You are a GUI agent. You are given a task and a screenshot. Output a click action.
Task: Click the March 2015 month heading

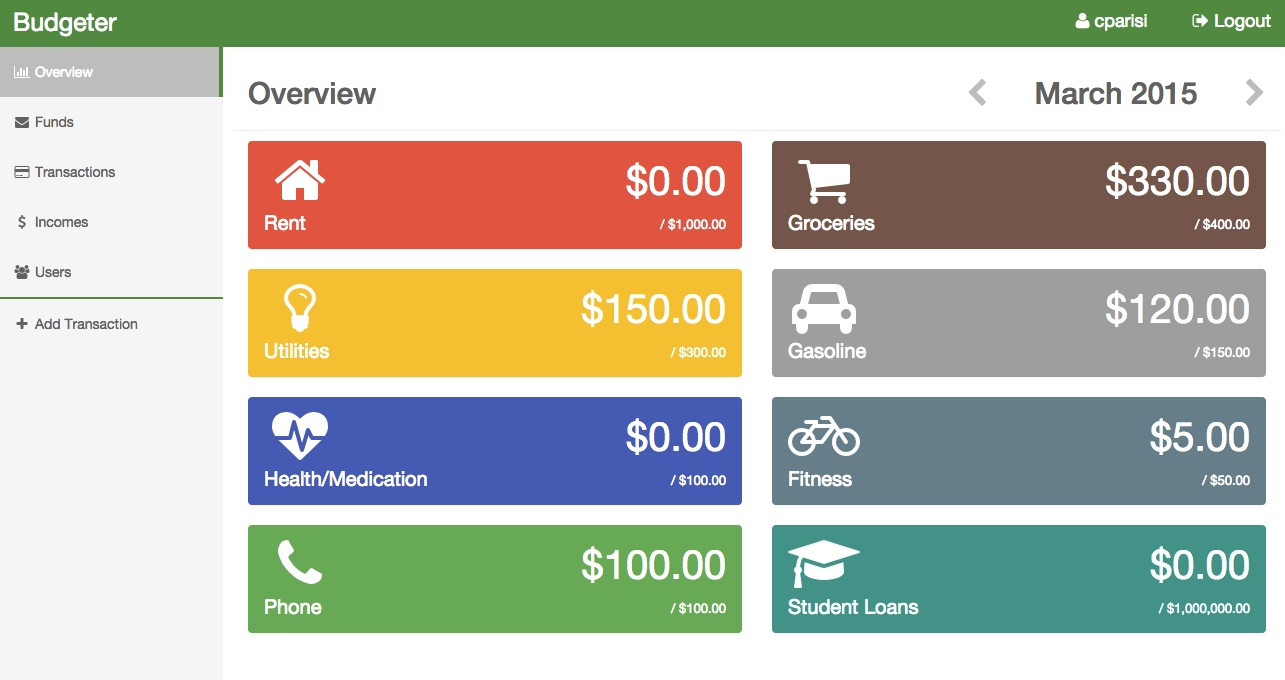1116,93
